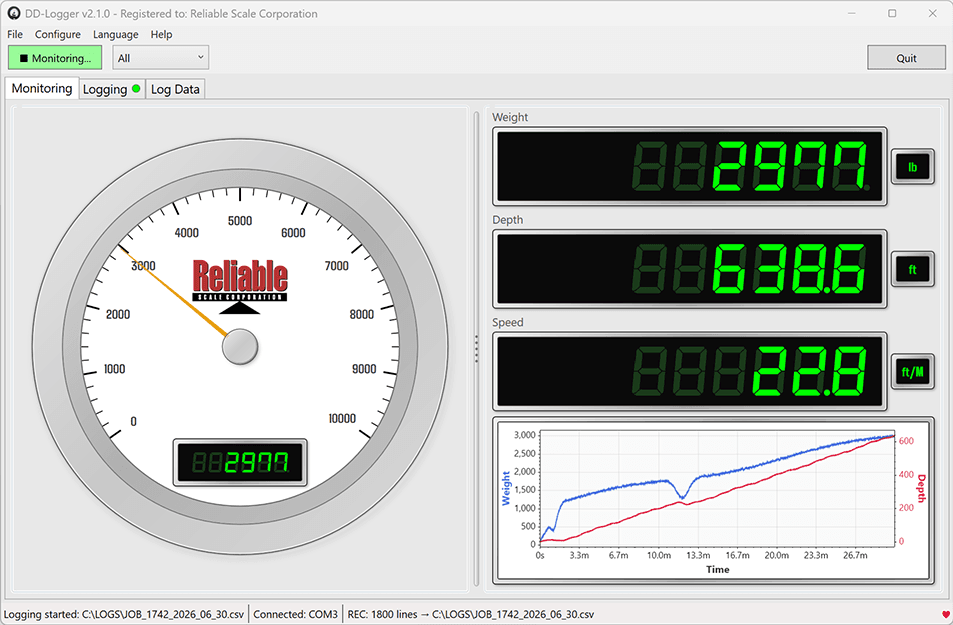
Task: Click the Weight digital display reading 2977
Action: (690, 167)
